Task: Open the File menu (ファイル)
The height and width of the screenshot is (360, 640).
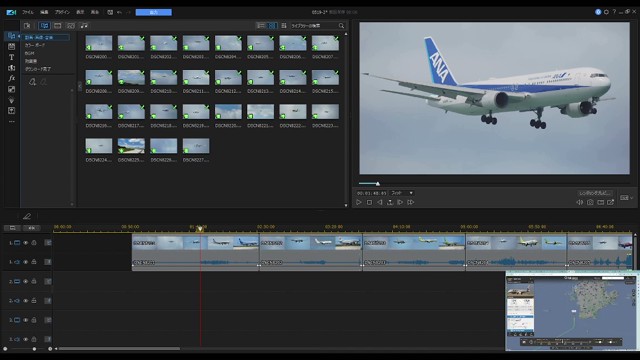Action: click(28, 12)
